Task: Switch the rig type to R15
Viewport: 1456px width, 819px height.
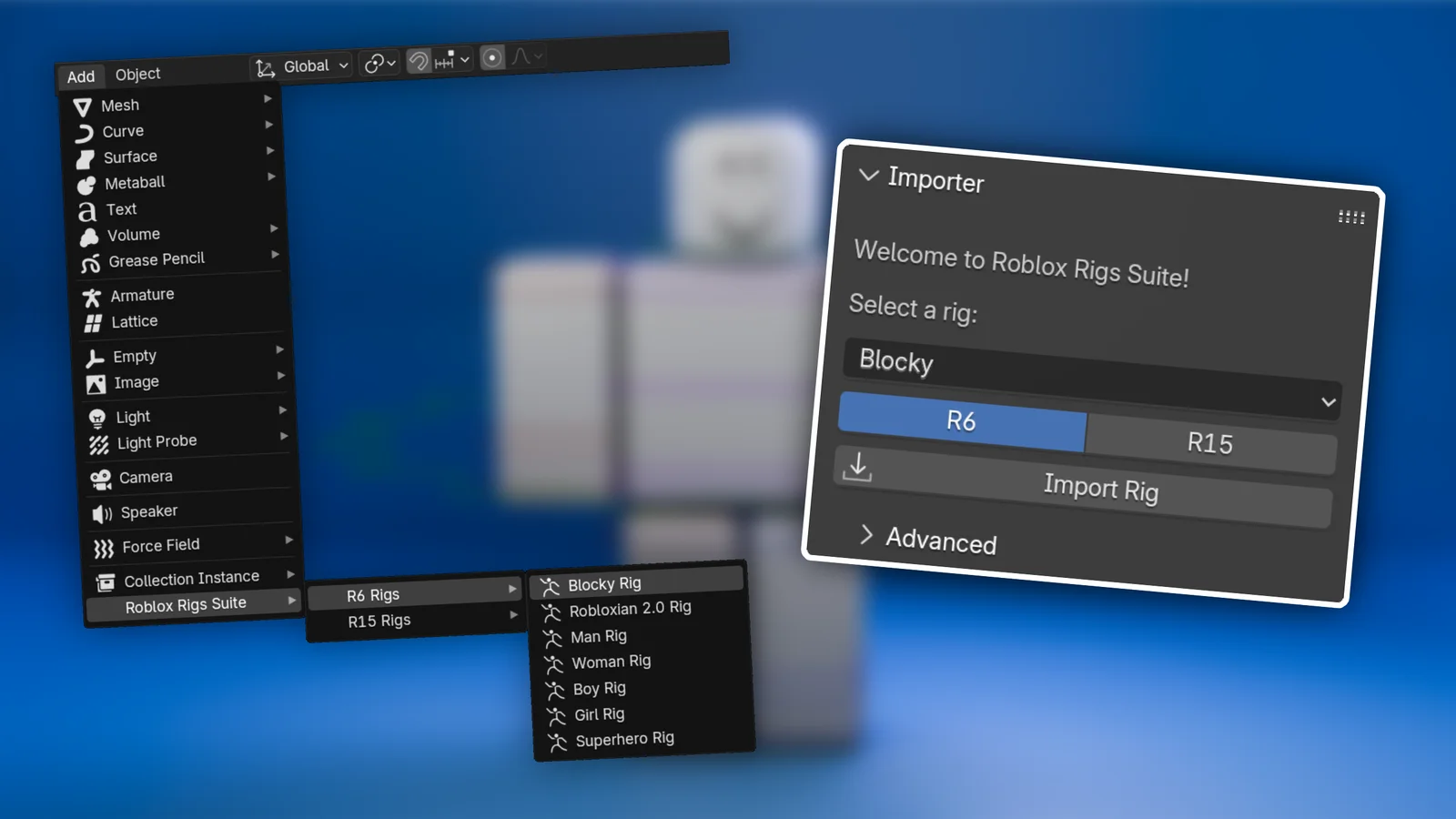Action: pos(1210,442)
